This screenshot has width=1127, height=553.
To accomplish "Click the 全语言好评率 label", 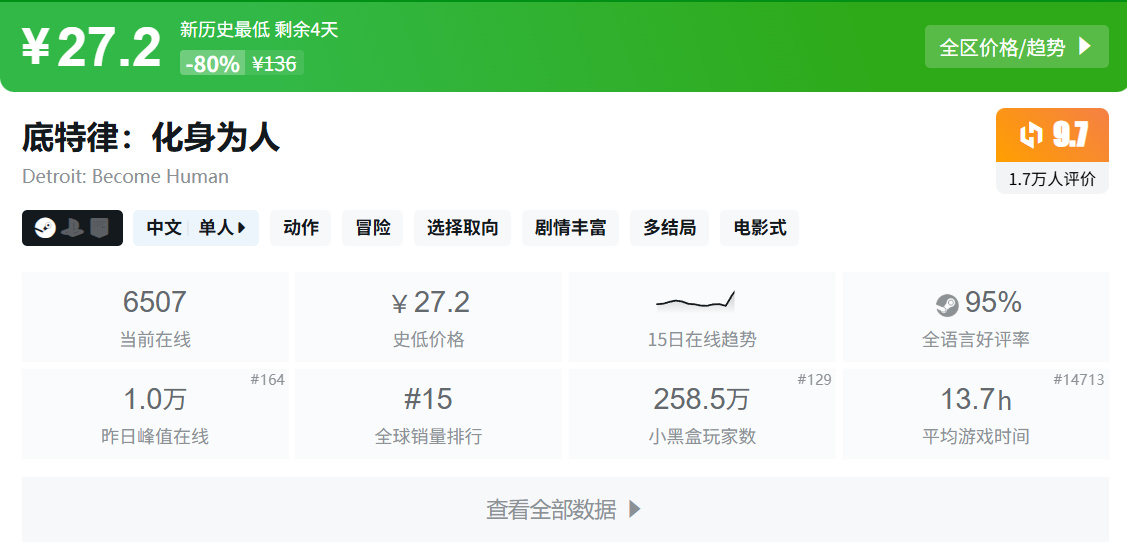I will [x=975, y=339].
